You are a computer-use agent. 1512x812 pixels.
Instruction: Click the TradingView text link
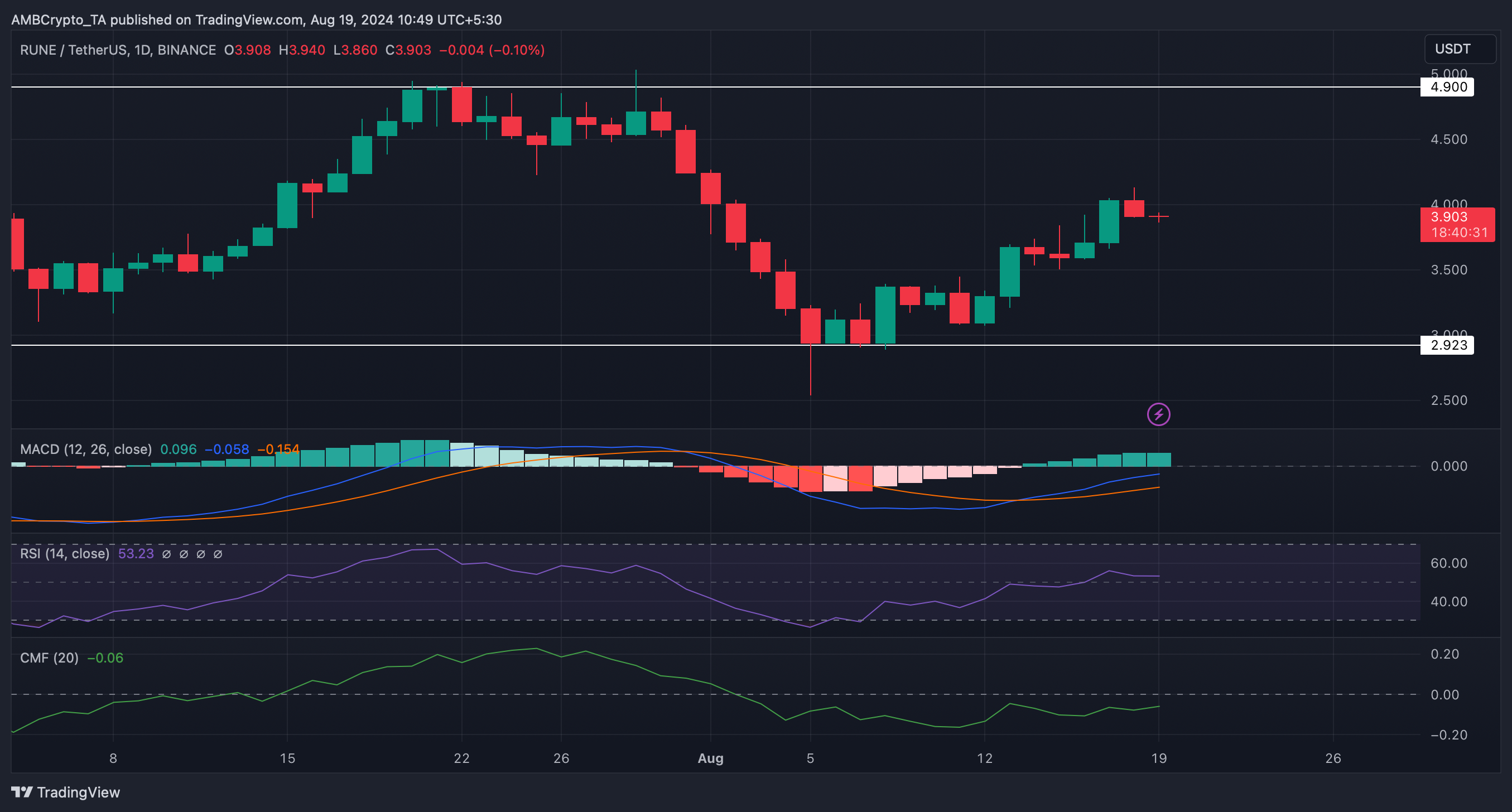click(x=78, y=792)
